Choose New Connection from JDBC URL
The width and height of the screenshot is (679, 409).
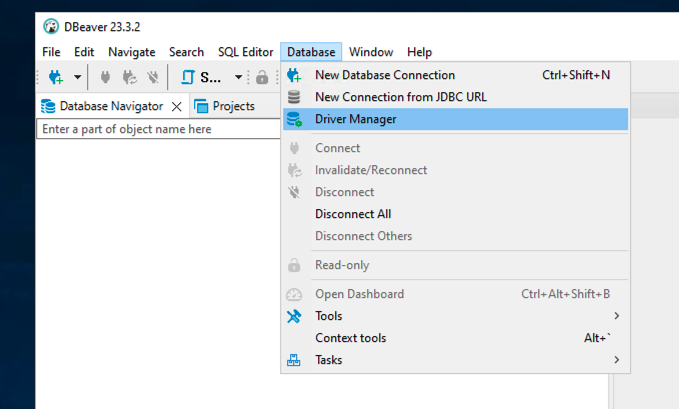(x=456, y=97)
